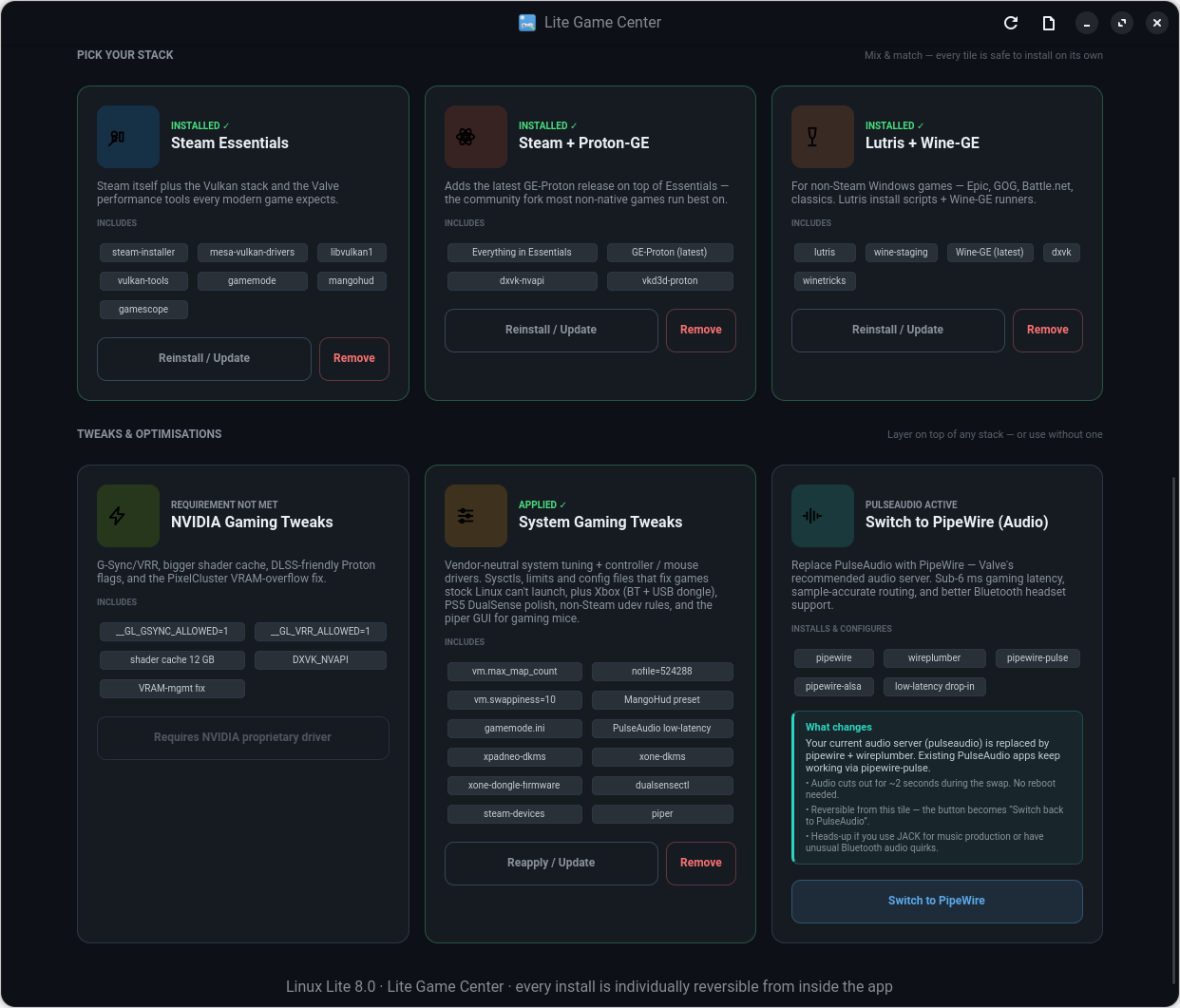The height and width of the screenshot is (1008, 1180).
Task: Click the xone-dongle-firmware chip
Action: [515, 786]
